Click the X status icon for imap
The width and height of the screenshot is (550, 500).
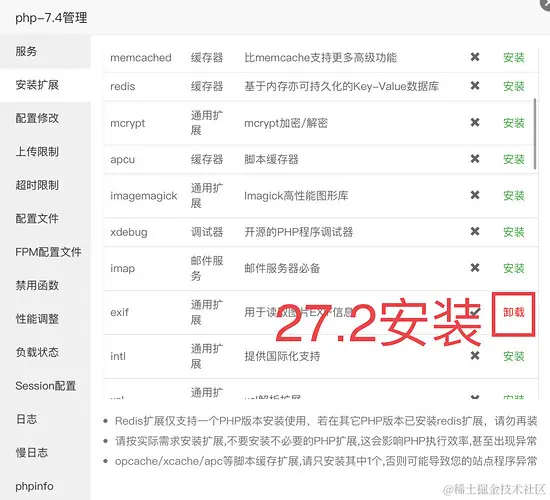[475, 268]
